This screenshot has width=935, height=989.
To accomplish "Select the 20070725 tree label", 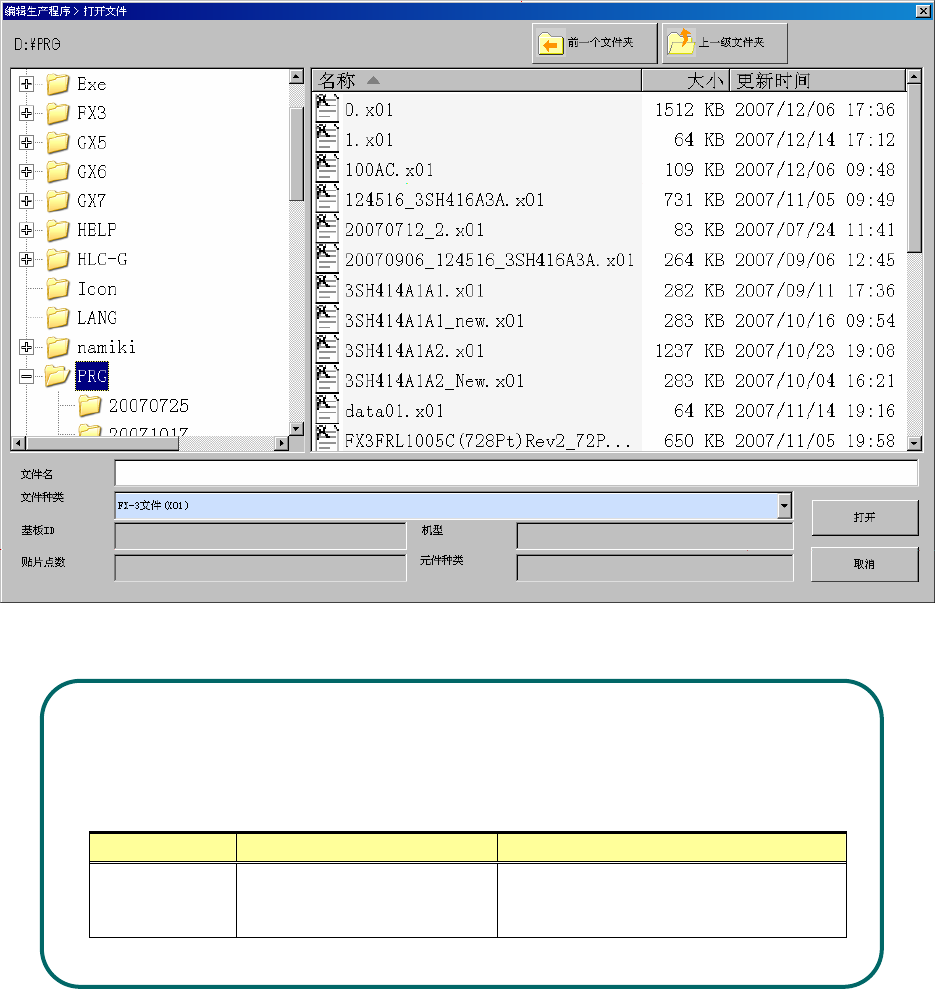I will point(149,406).
